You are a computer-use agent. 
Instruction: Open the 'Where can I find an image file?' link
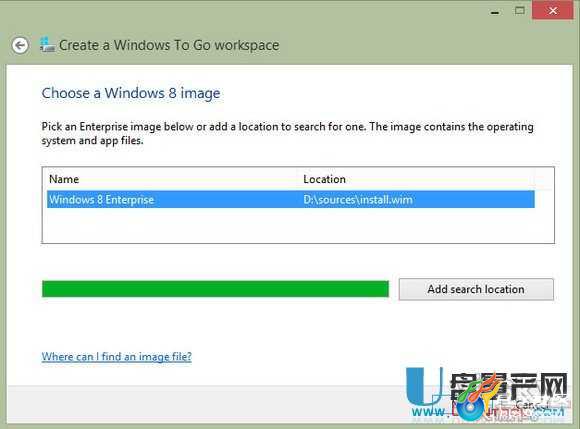tap(117, 357)
